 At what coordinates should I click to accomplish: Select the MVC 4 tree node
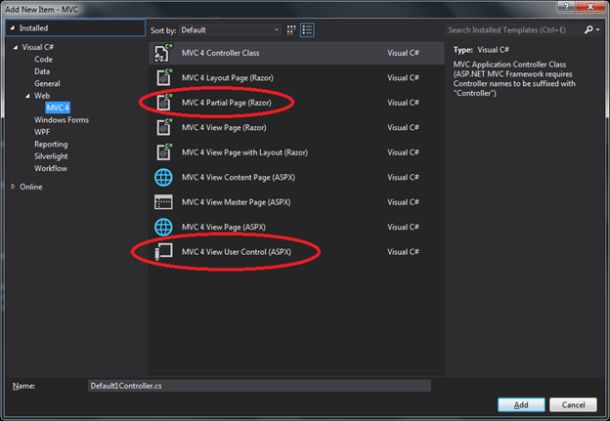[x=58, y=108]
